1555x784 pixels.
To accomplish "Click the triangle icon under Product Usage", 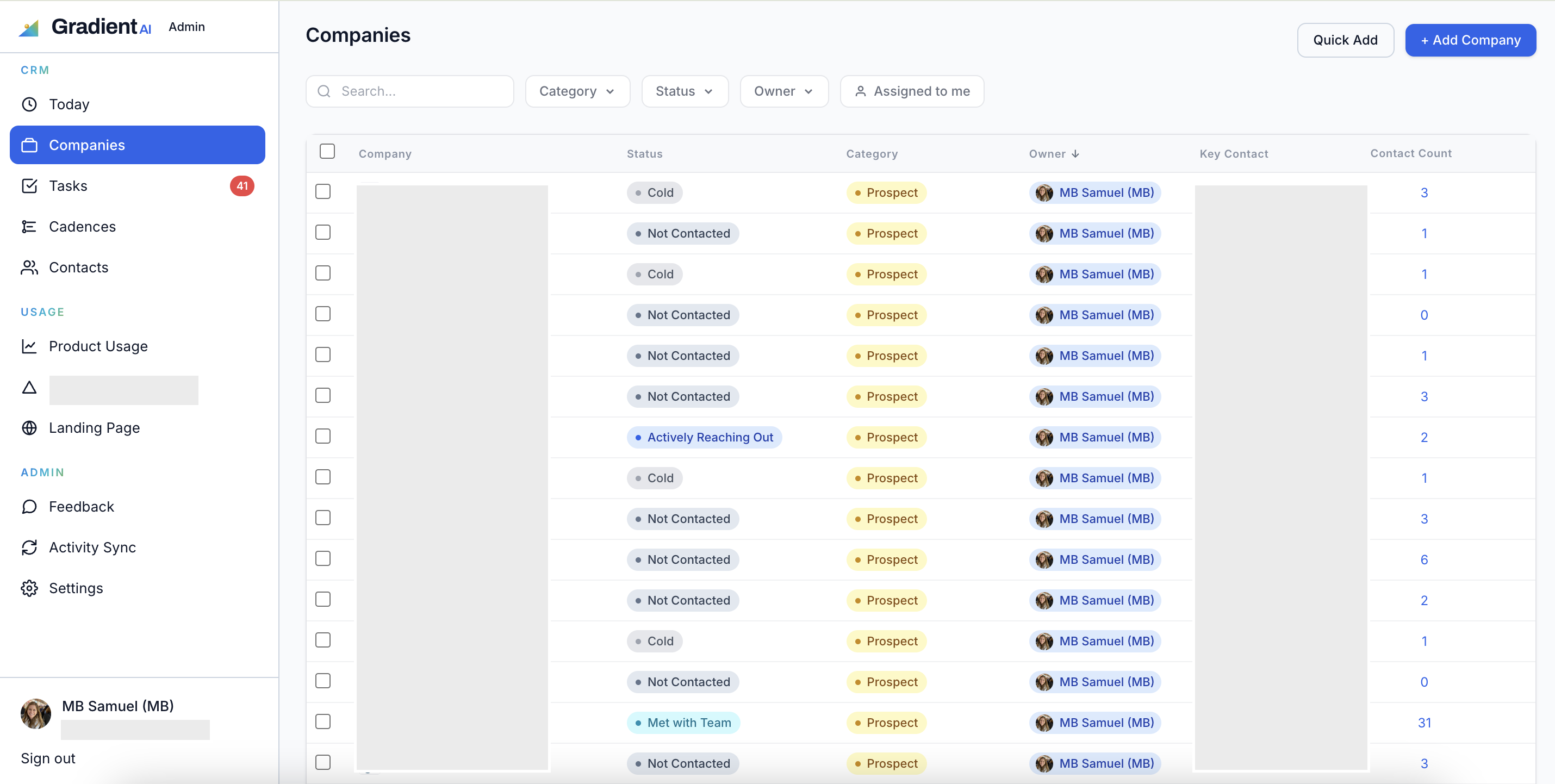I will point(29,388).
